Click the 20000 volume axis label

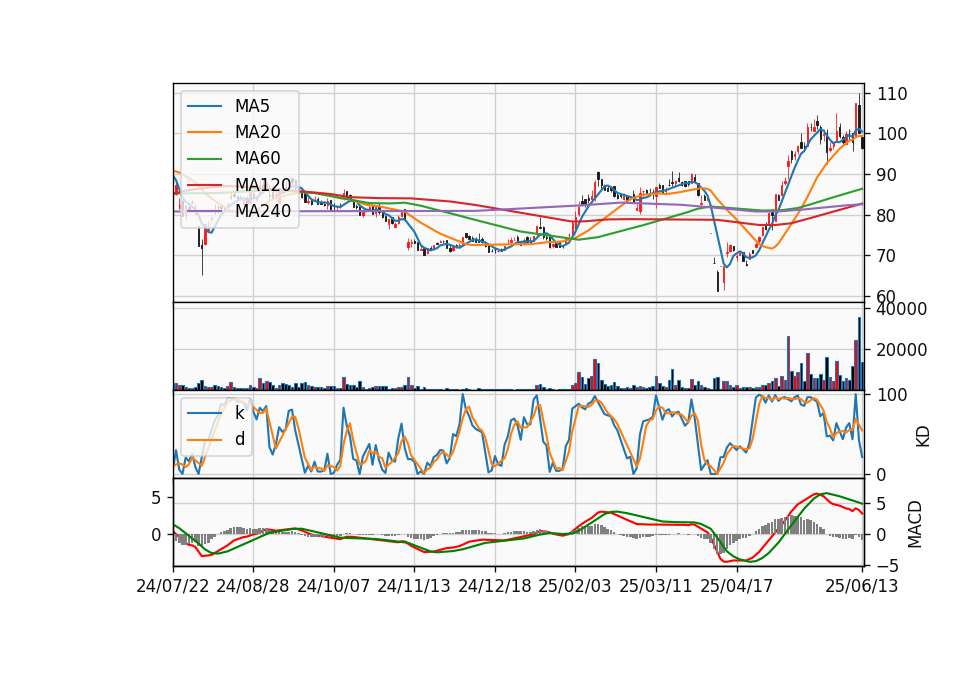point(902,350)
